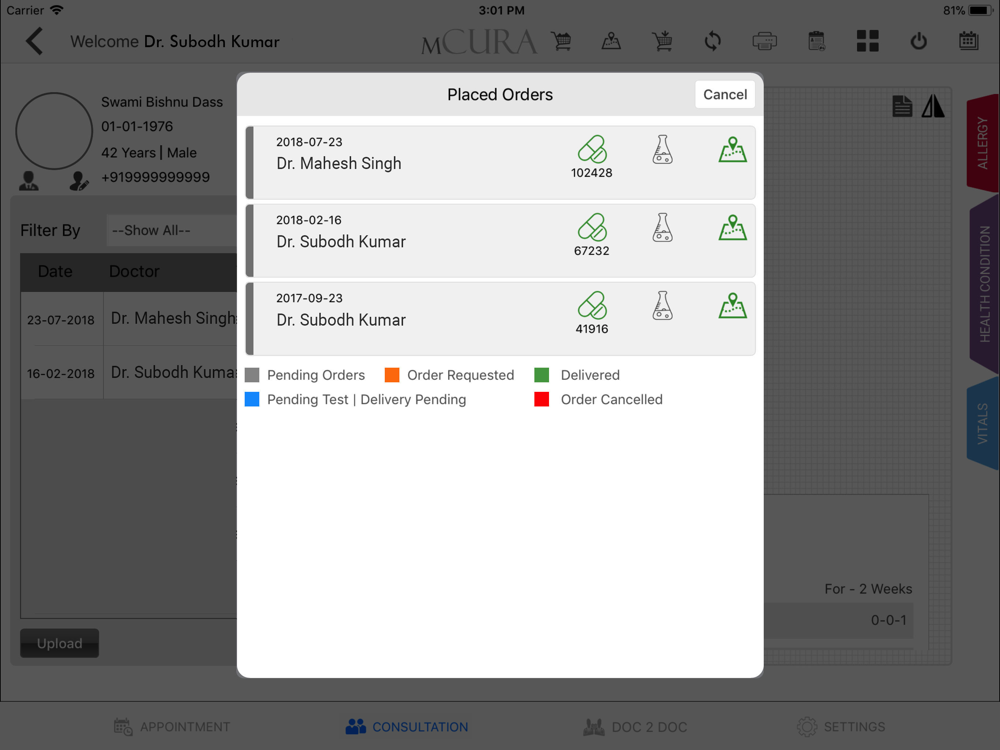Image resolution: width=1000 pixels, height=750 pixels.
Task: Tap the printer icon in toolbar
Action: [764, 41]
